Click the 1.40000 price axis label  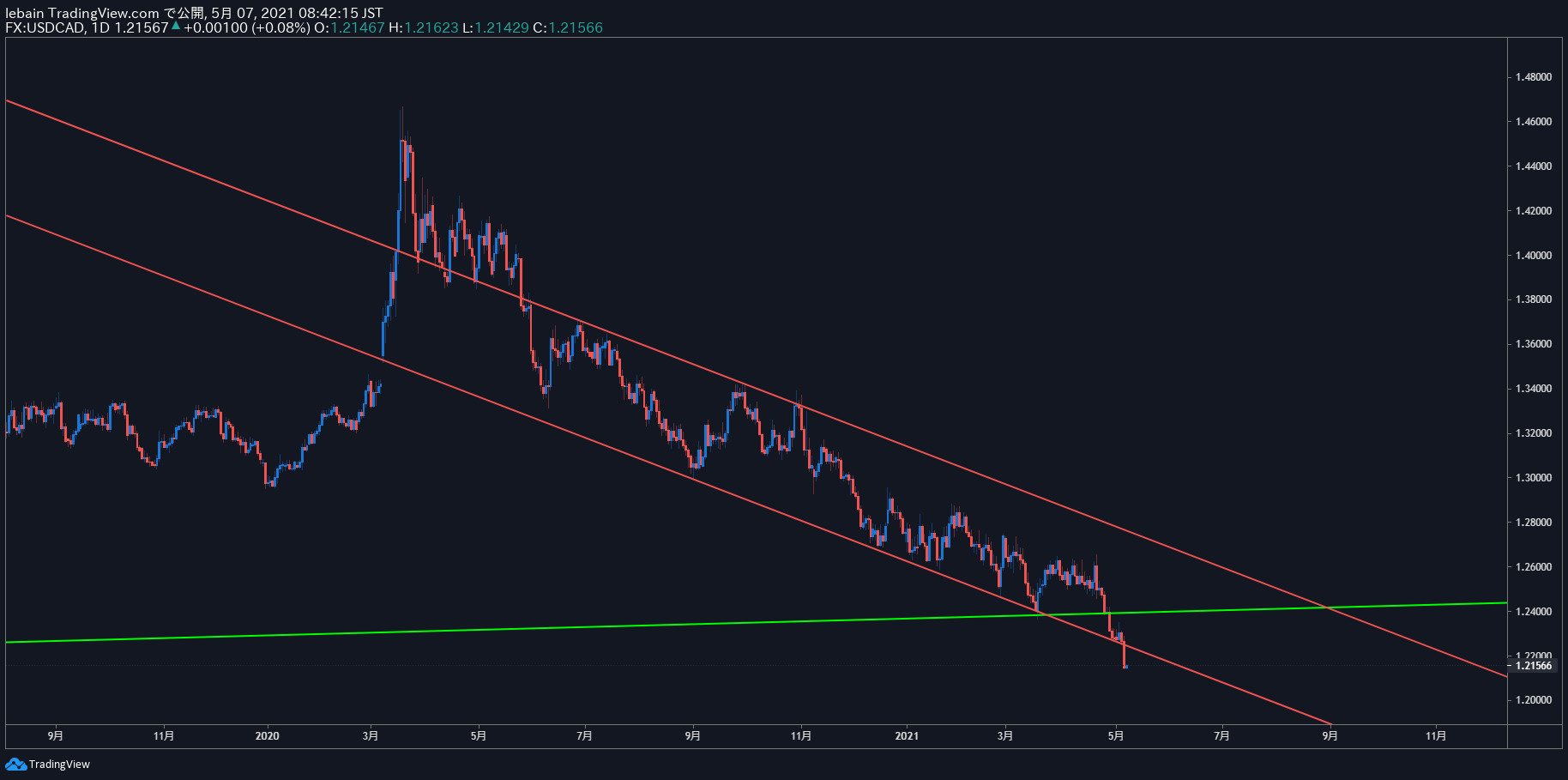(1533, 256)
